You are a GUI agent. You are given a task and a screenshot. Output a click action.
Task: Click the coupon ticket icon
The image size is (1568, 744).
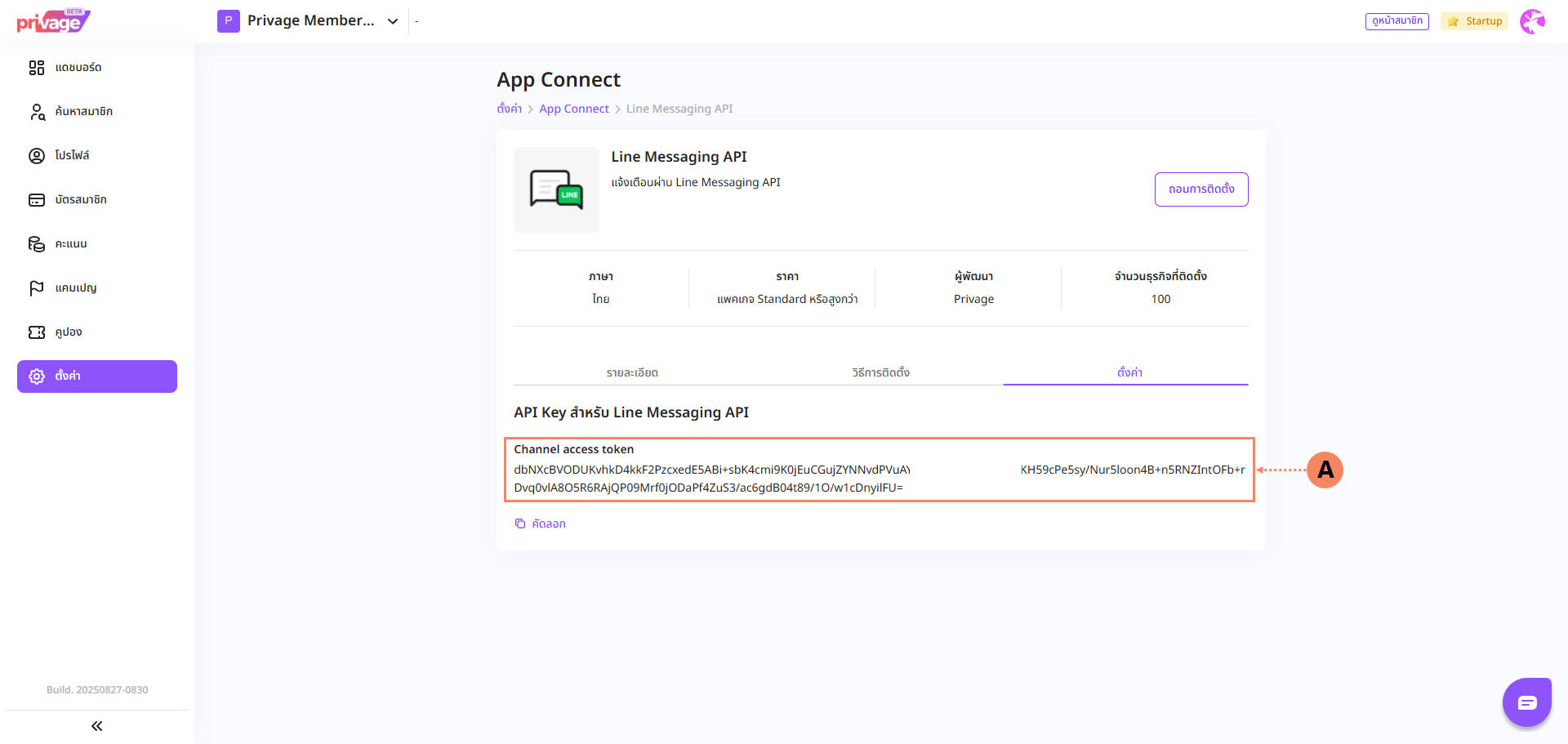tap(37, 332)
